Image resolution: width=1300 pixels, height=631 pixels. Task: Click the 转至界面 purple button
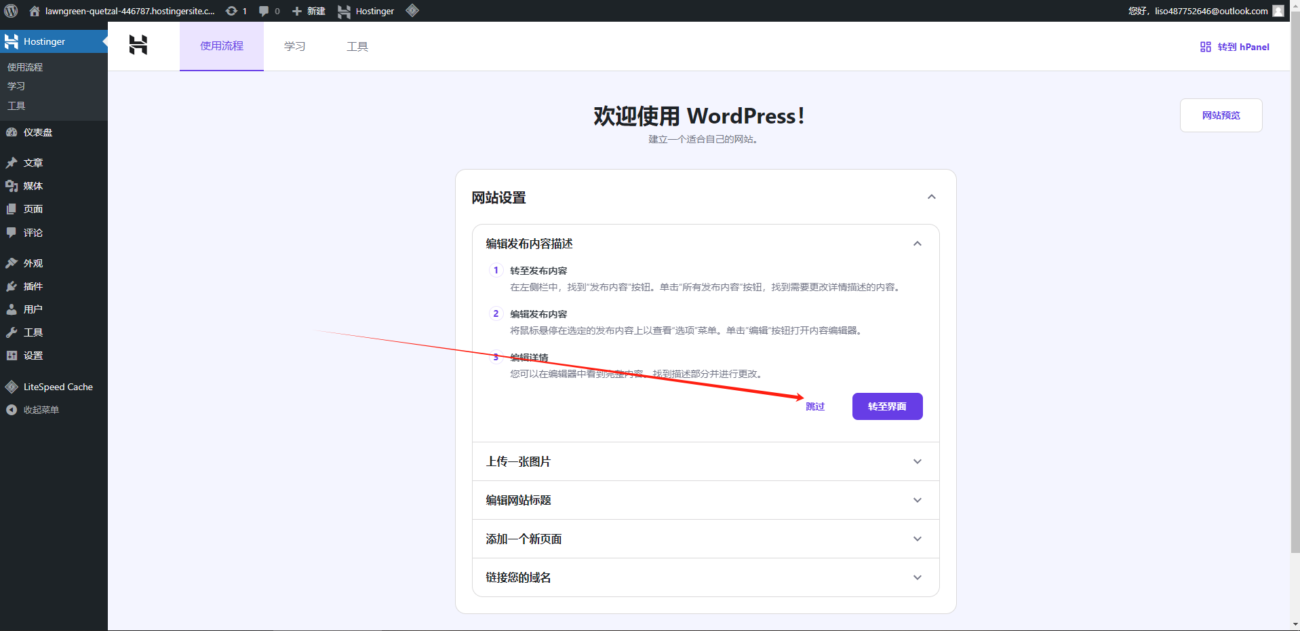(x=887, y=406)
